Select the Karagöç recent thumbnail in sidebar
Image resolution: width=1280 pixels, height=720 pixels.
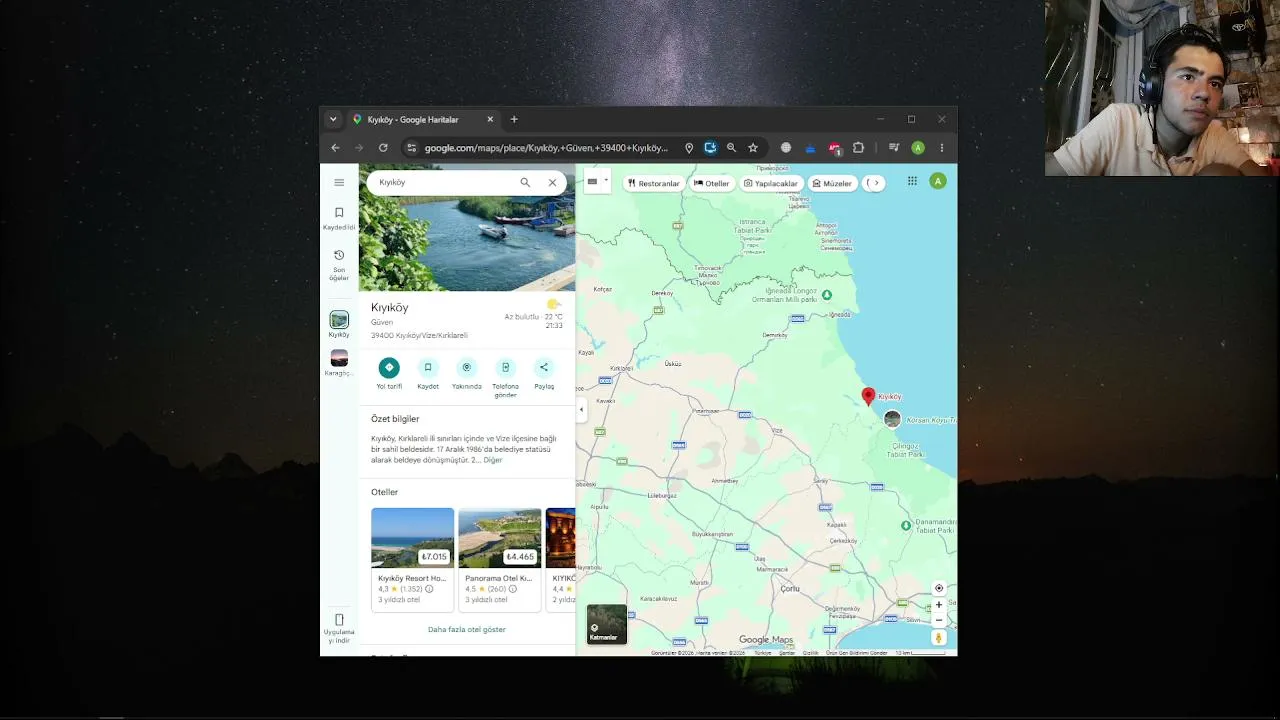coord(339,358)
